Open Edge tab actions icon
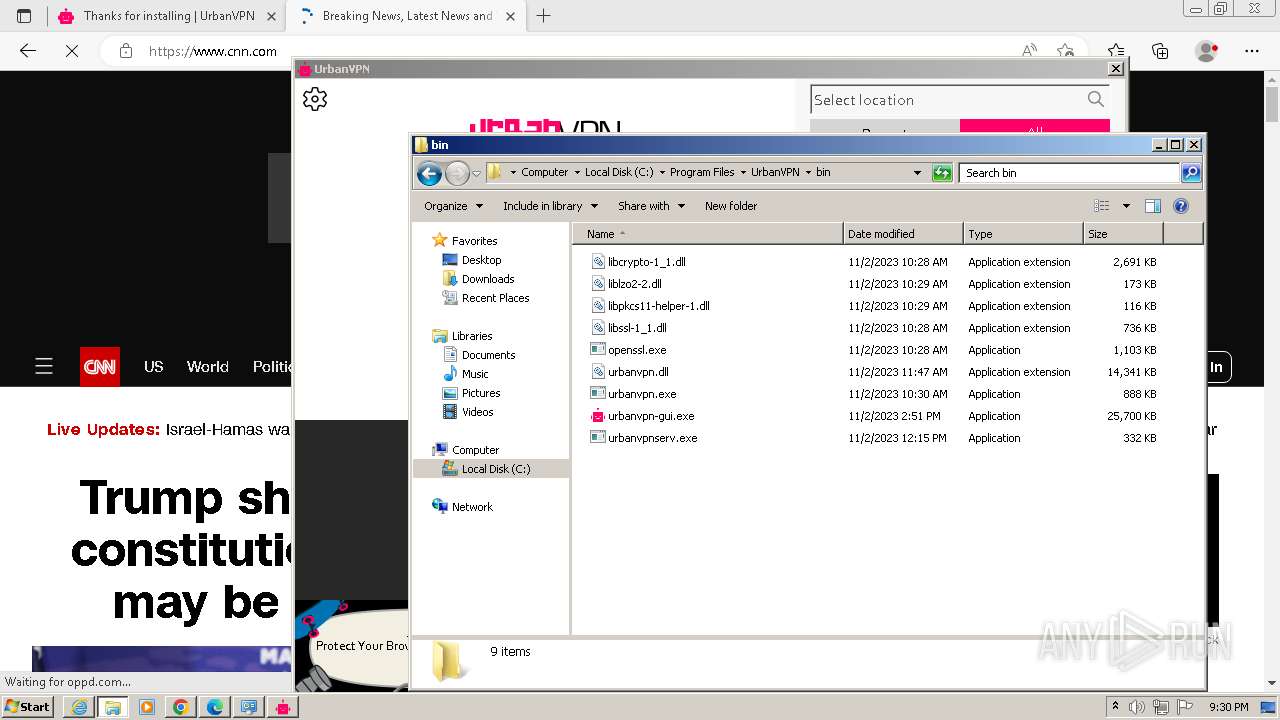This screenshot has width=1280, height=720. click(24, 16)
